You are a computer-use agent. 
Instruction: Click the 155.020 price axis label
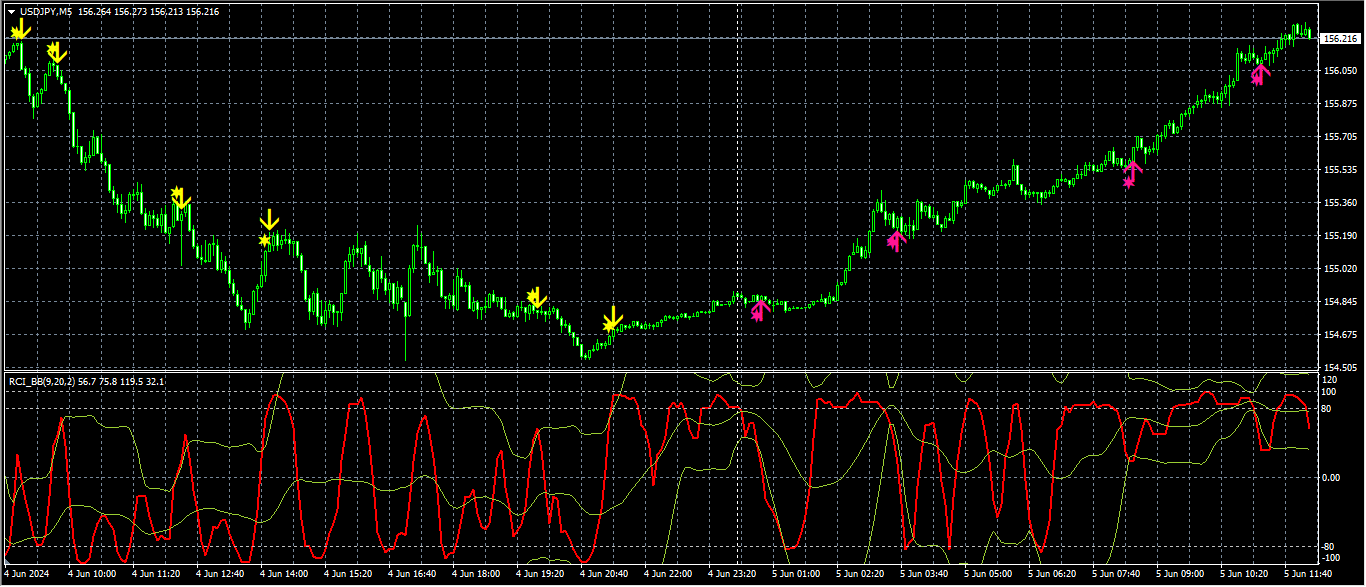pyautogui.click(x=1339, y=269)
